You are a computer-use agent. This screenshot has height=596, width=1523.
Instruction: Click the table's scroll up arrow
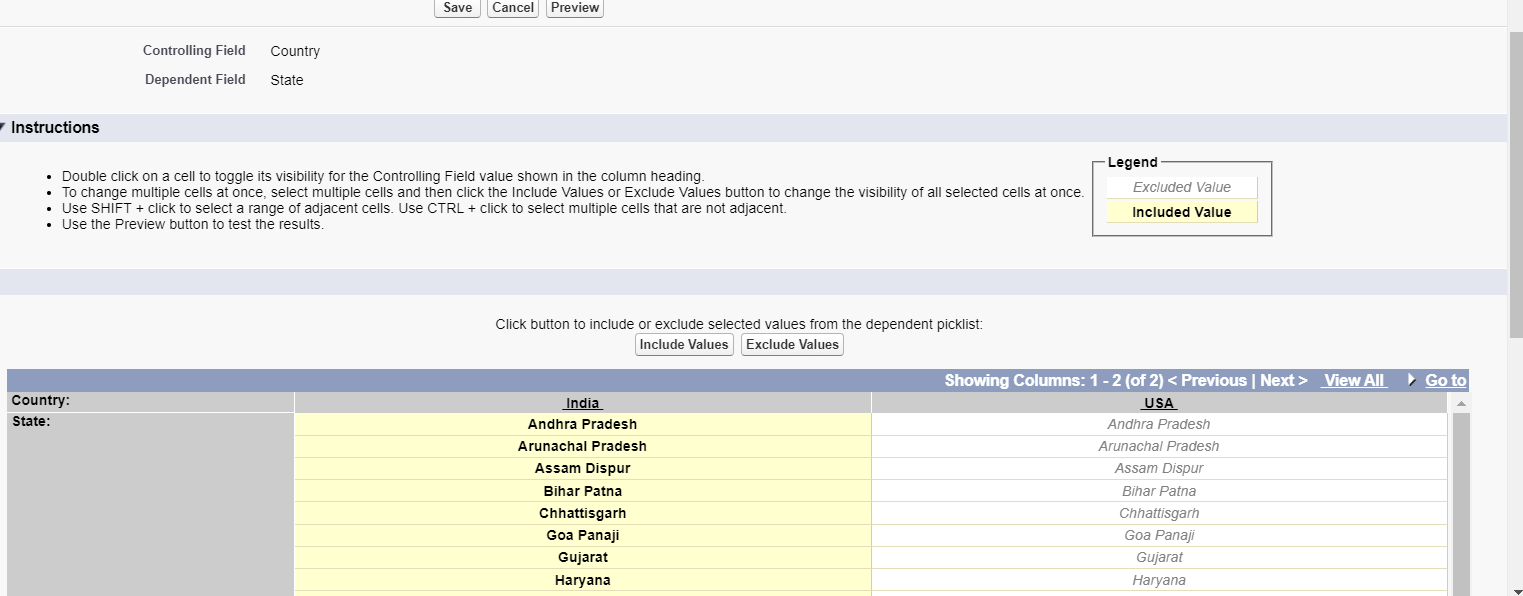(1460, 403)
